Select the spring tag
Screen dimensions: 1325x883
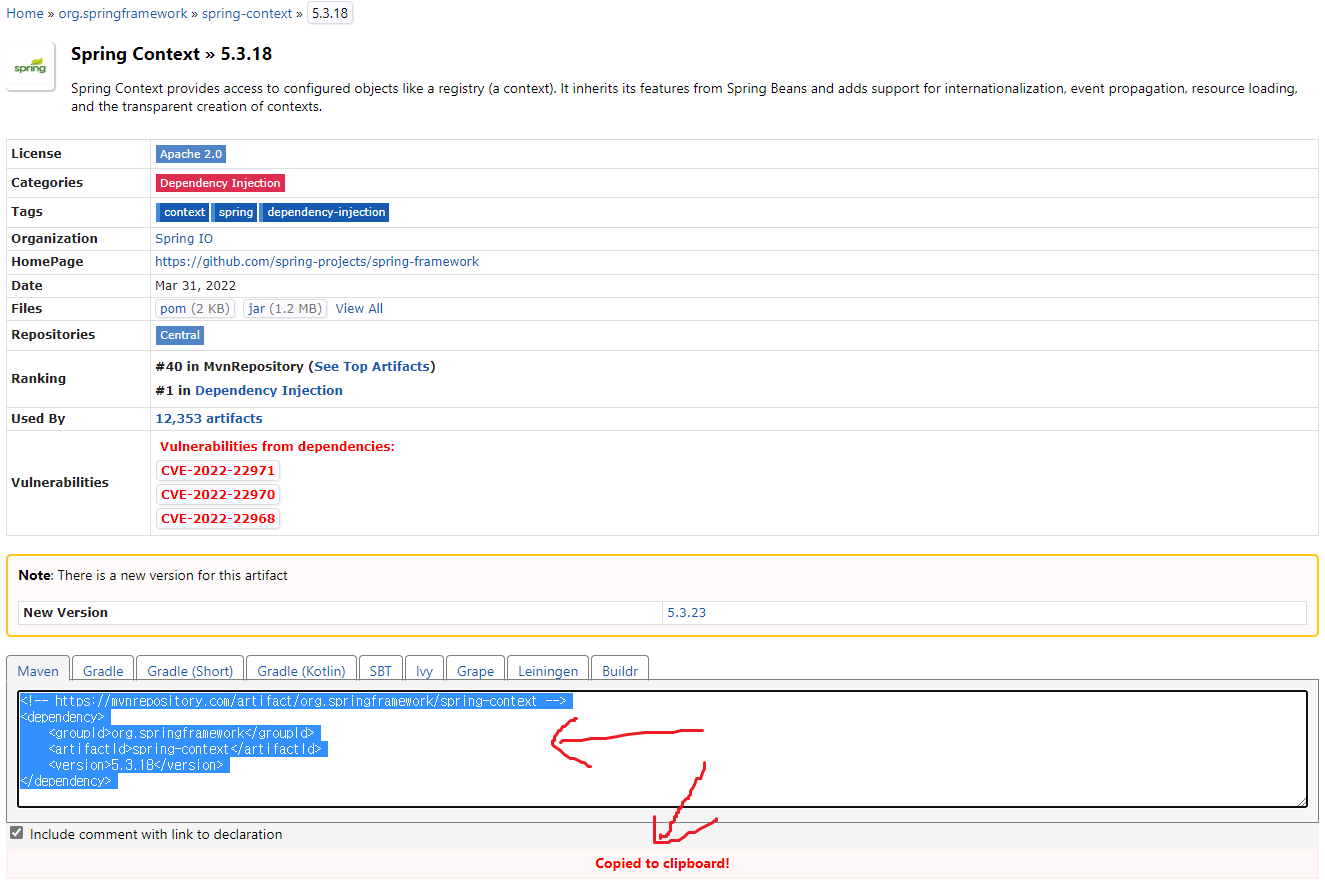click(235, 212)
